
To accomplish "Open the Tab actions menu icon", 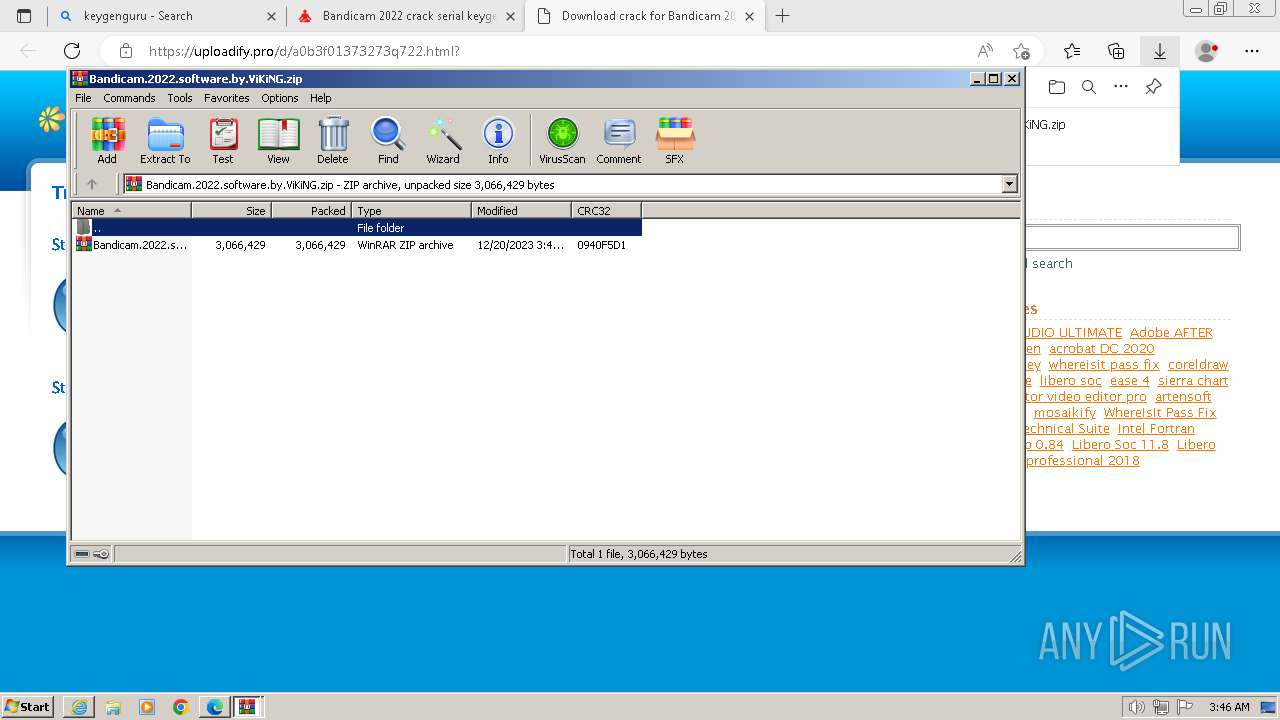I will [x=24, y=16].
